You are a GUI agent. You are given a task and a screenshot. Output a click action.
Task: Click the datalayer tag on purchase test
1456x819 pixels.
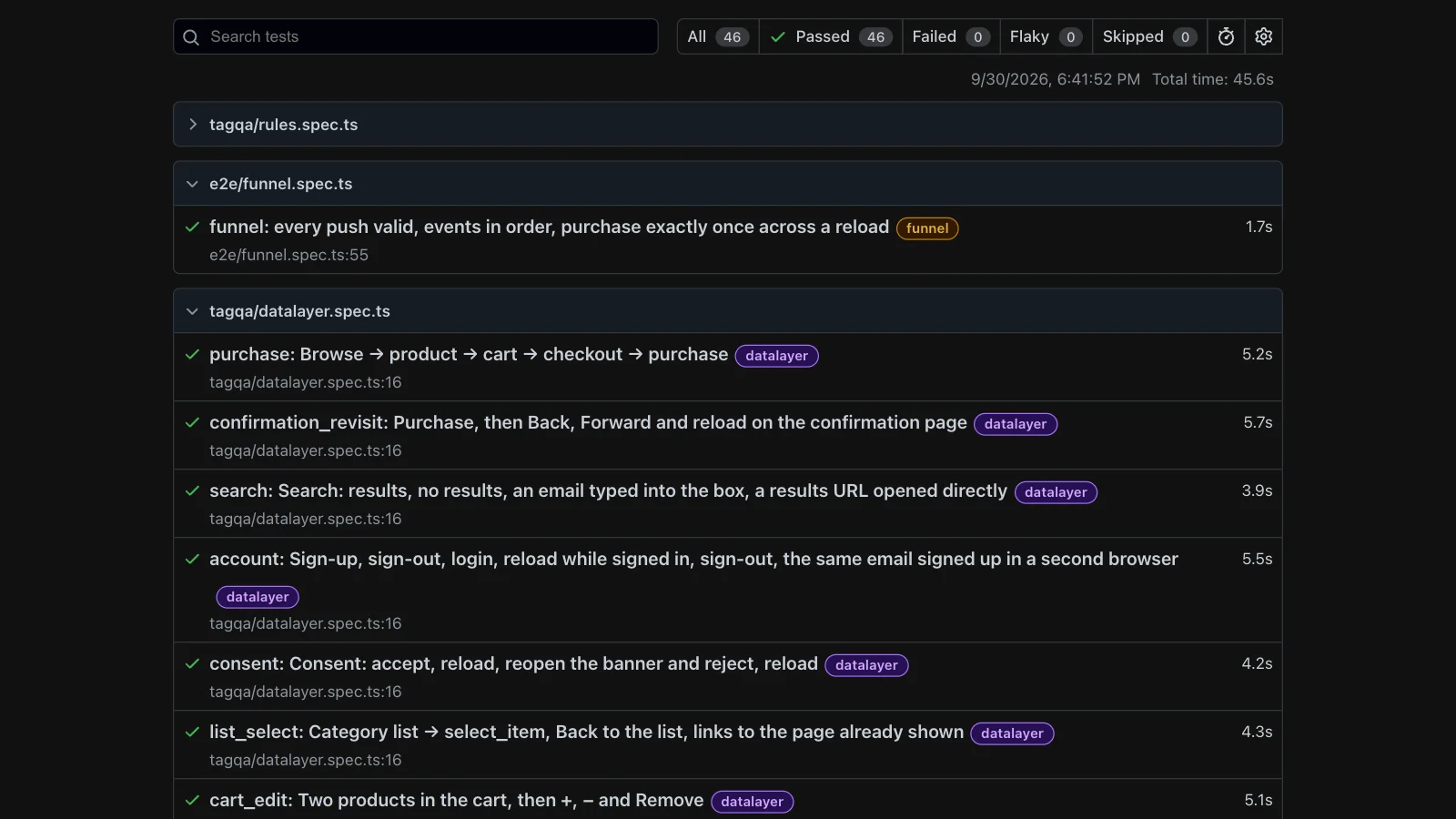click(x=776, y=356)
